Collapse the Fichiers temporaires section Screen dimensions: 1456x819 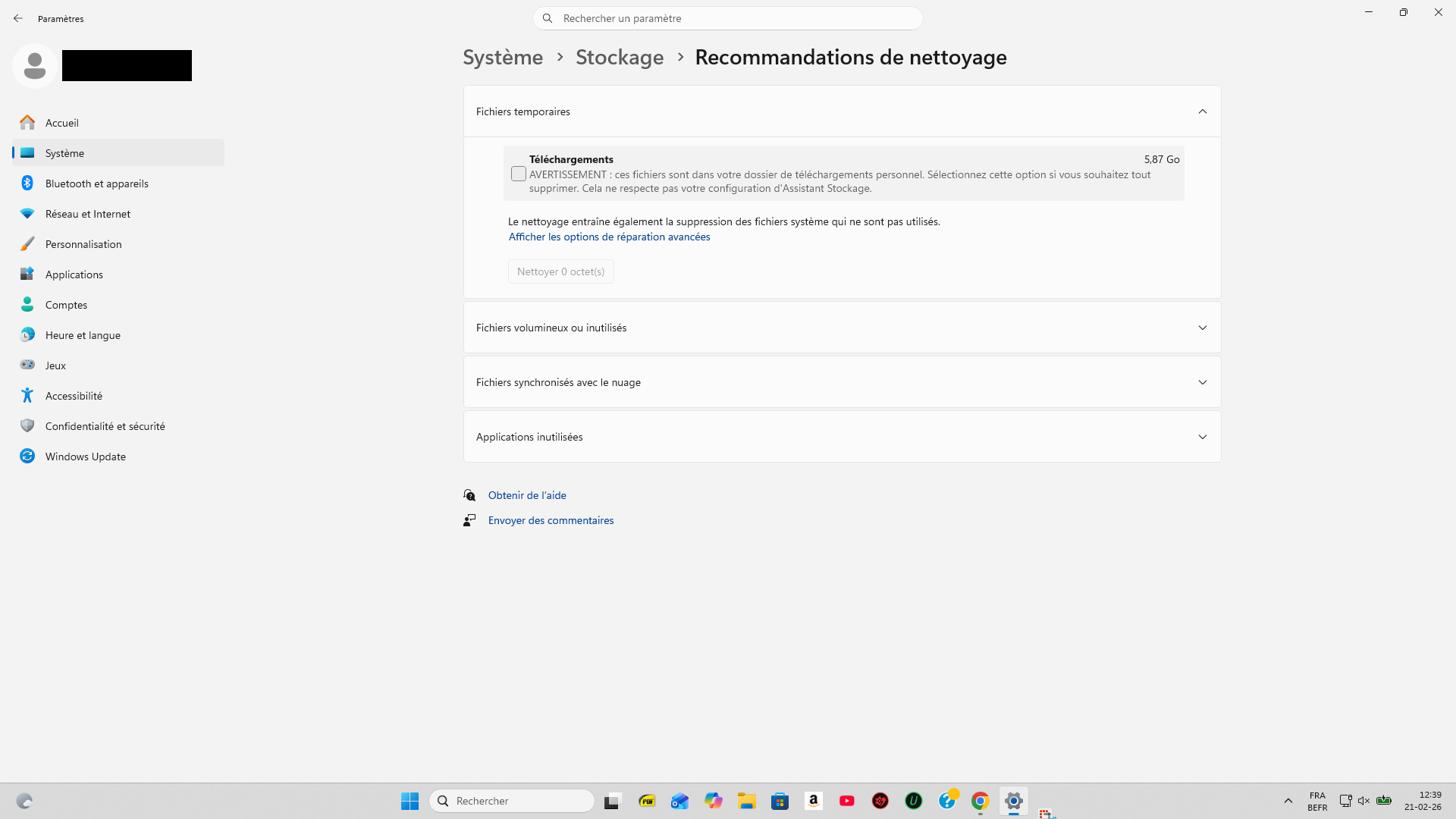pos(1202,111)
